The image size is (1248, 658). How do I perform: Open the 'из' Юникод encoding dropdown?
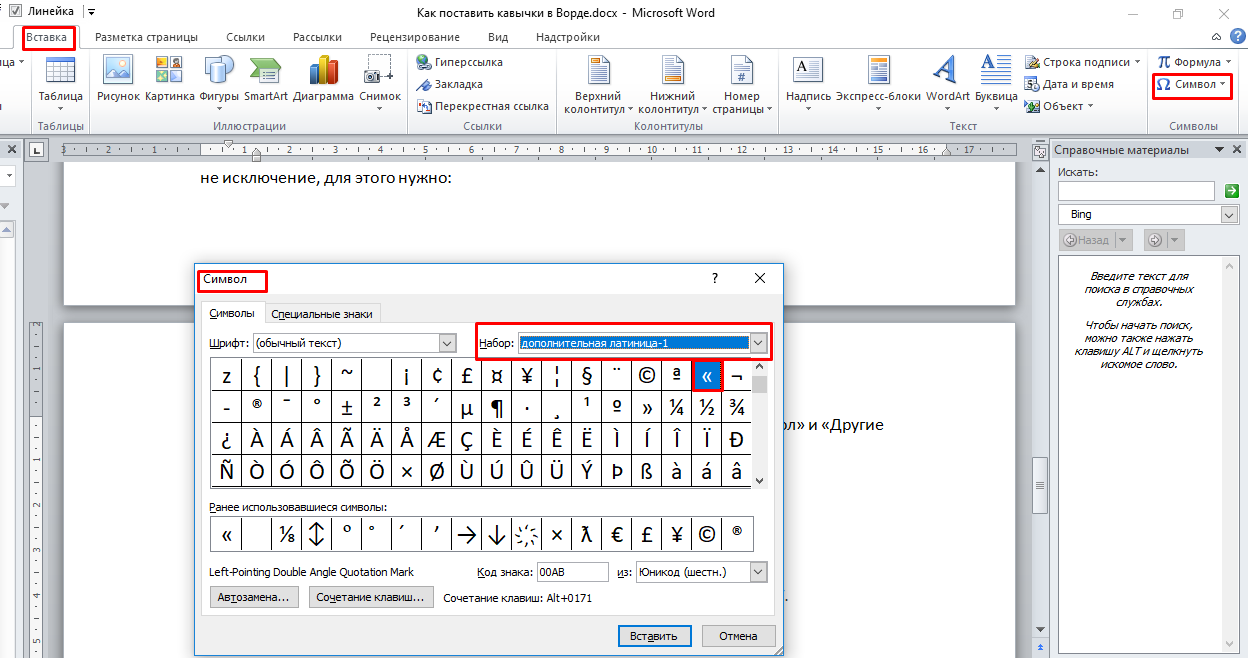point(758,572)
